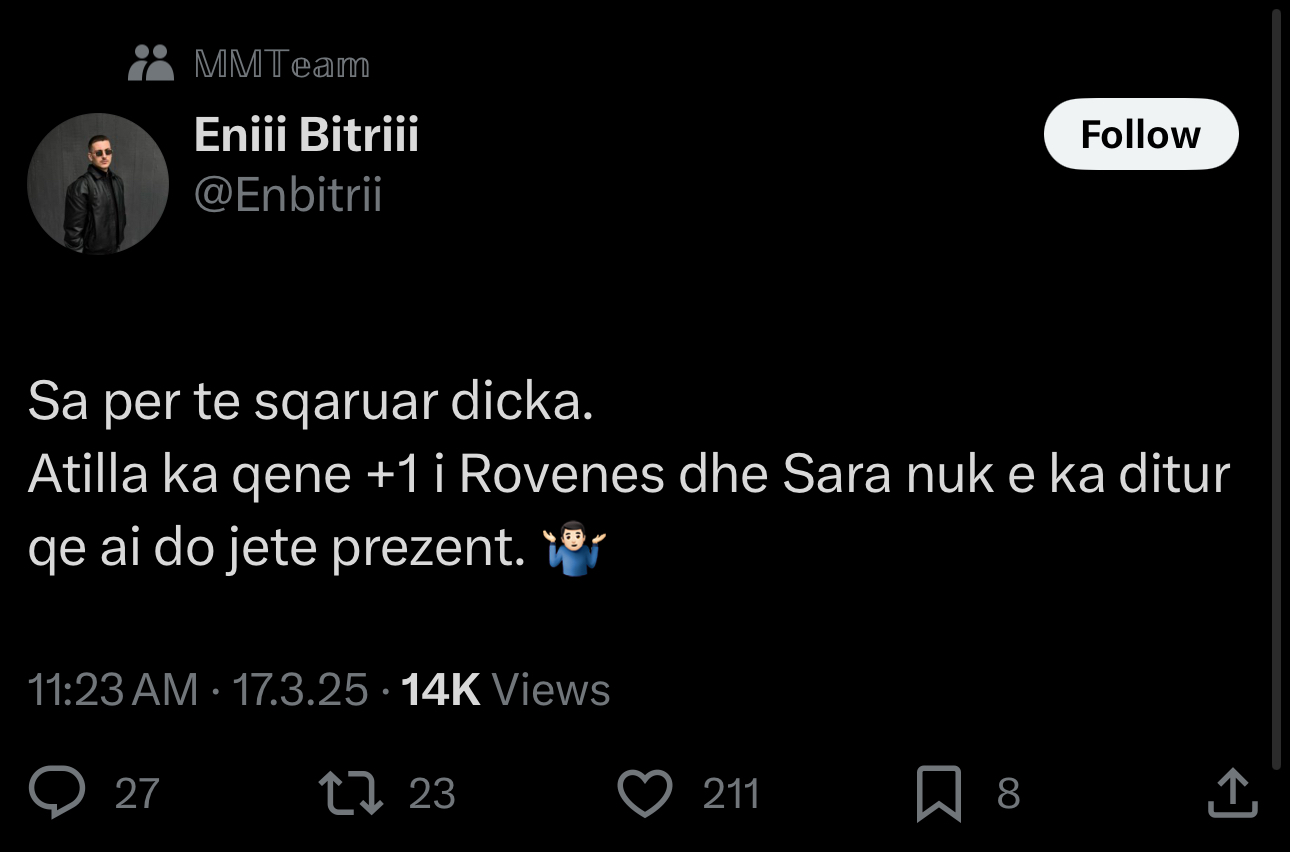The height and width of the screenshot is (852, 1290).
Task: Repost this tweet using the retweet icon
Action: [x=349, y=792]
